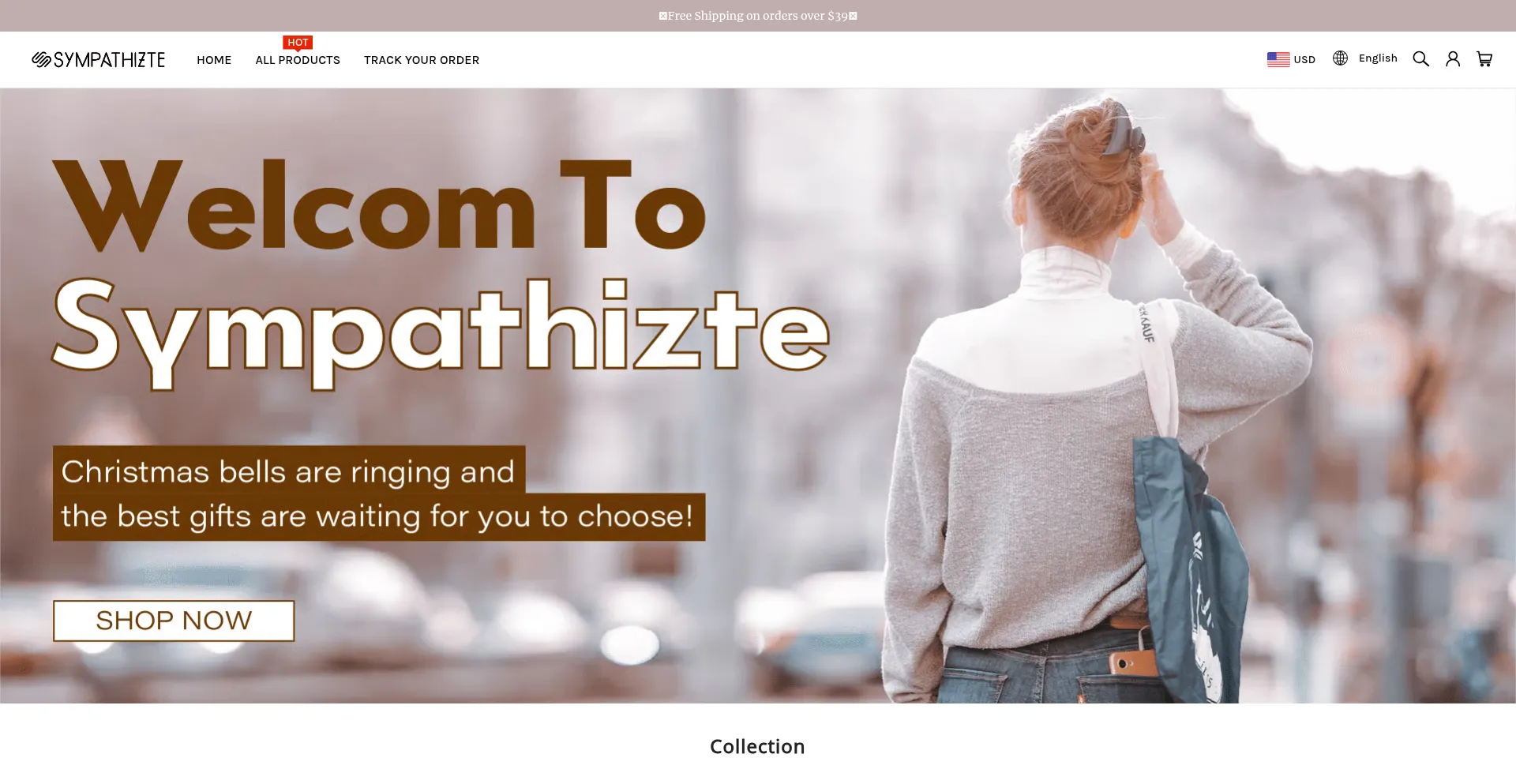Open the ALL PRODUCTS menu
Viewport: 1516px width, 784px height.
pyautogui.click(x=298, y=60)
